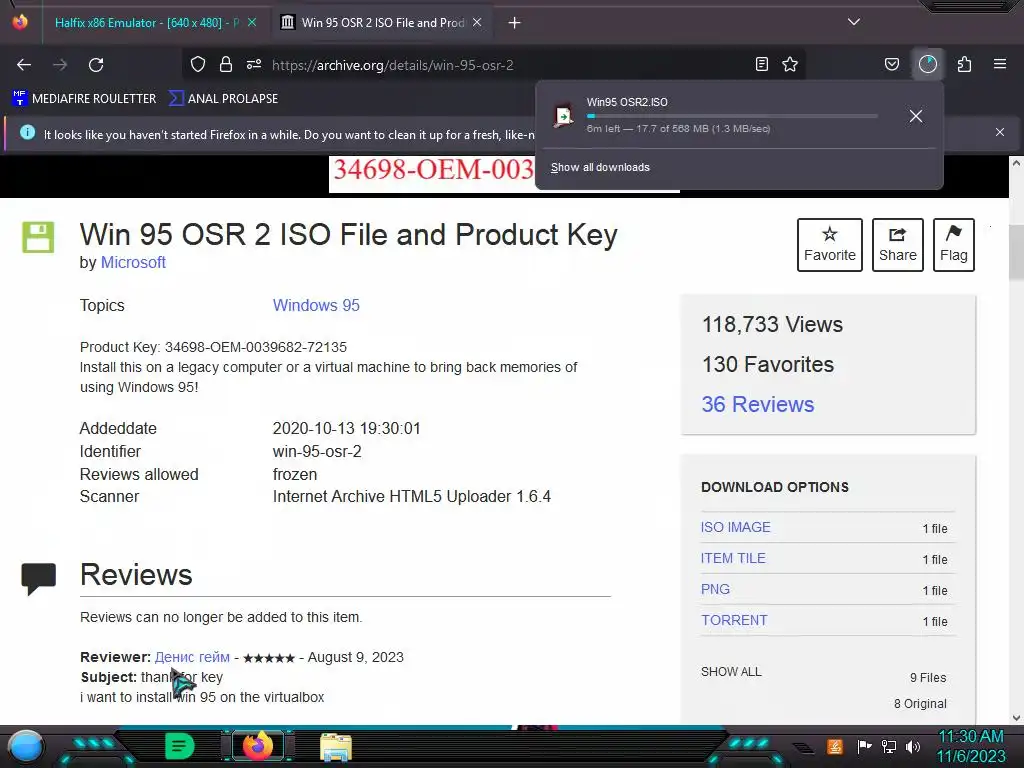This screenshot has height=768, width=1024.
Task: Dismiss the Firefox refresh notification bar
Action: click(1000, 132)
